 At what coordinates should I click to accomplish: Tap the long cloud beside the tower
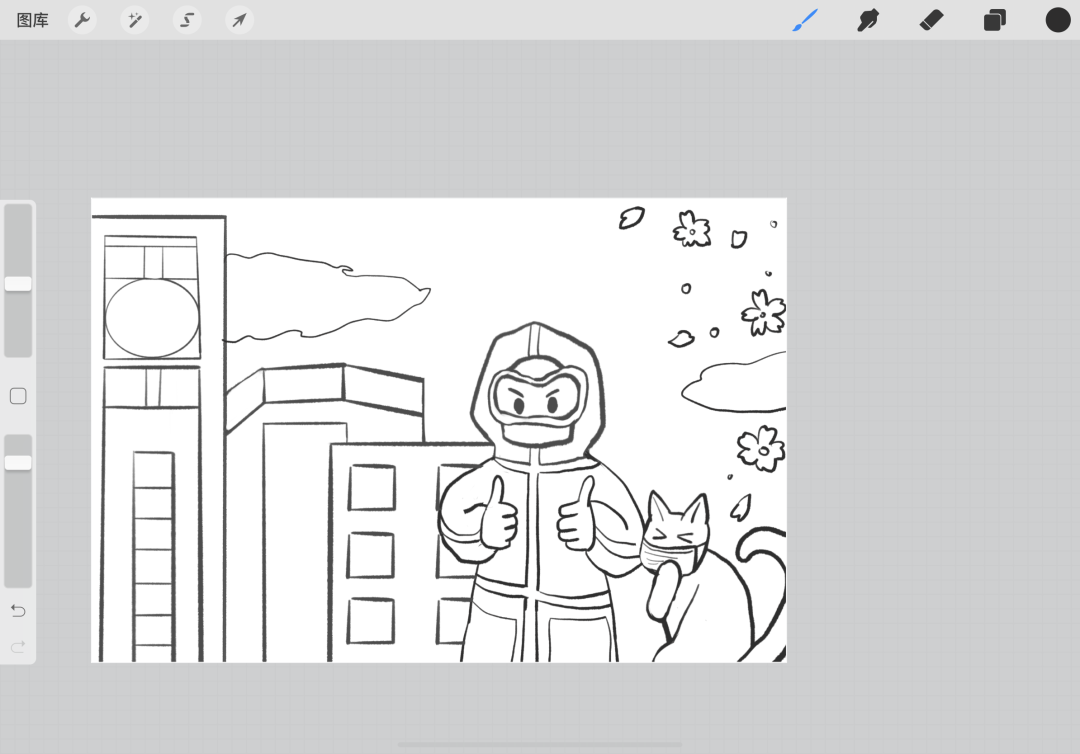[x=320, y=295]
